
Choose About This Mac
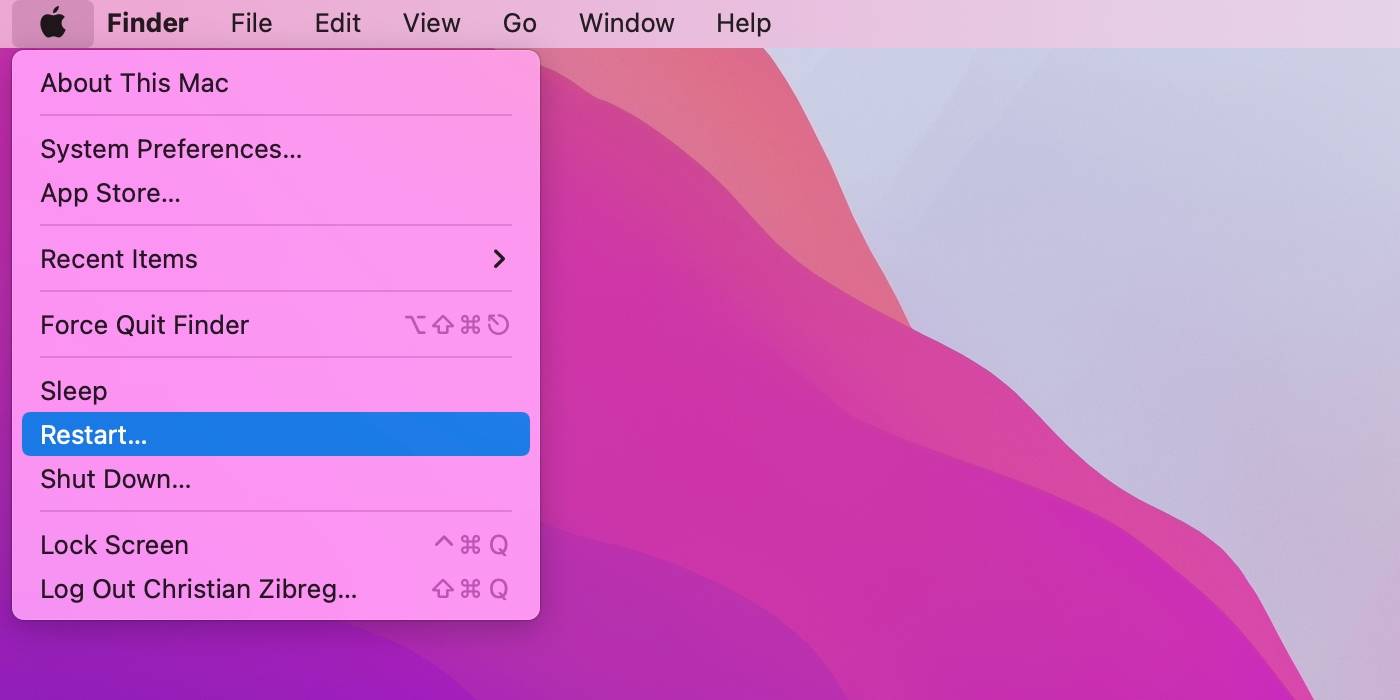point(276,83)
